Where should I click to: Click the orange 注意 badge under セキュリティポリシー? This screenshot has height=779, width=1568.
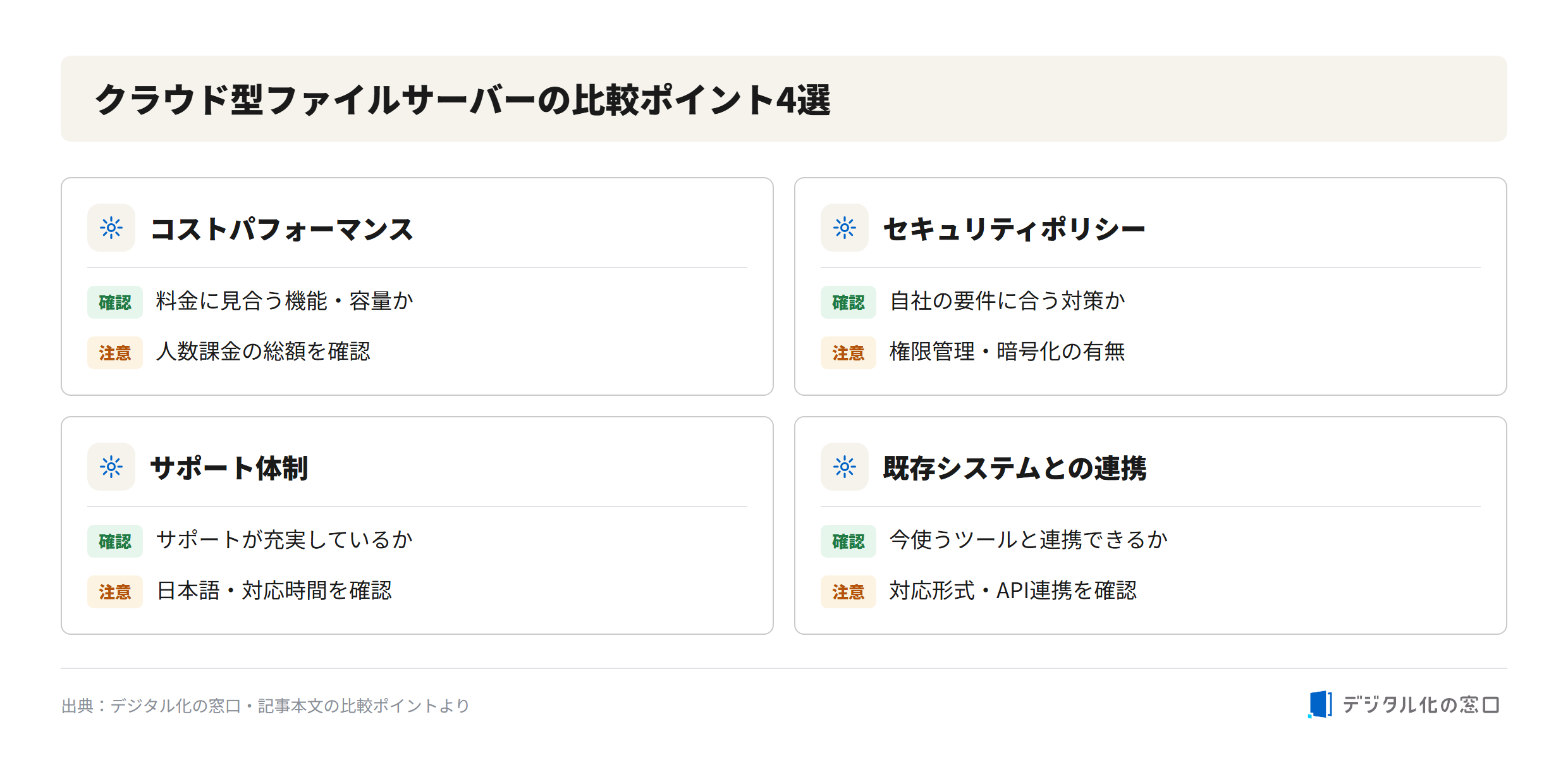point(848,353)
